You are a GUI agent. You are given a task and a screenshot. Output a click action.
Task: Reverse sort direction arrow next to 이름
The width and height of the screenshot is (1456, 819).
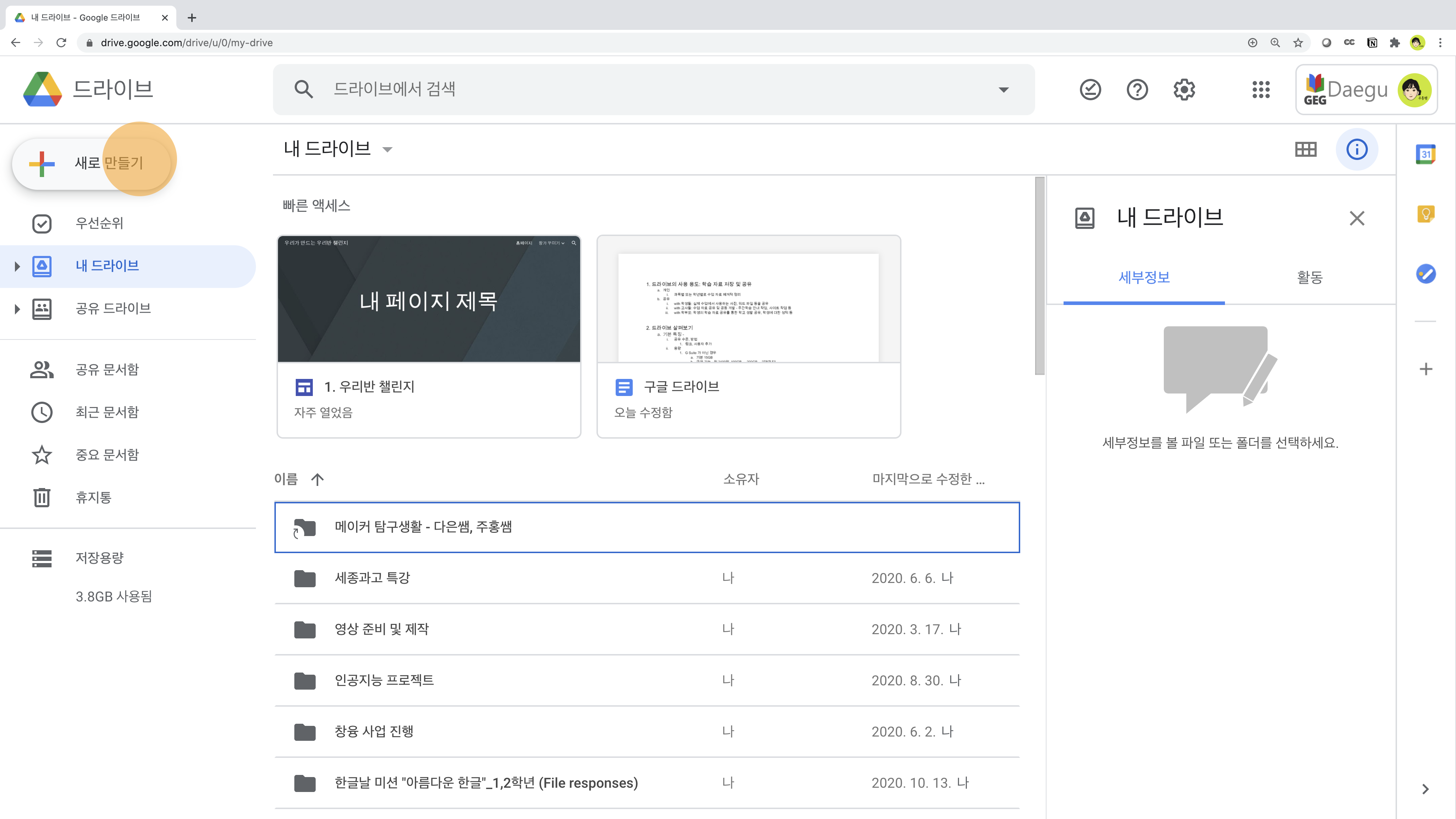[318, 479]
